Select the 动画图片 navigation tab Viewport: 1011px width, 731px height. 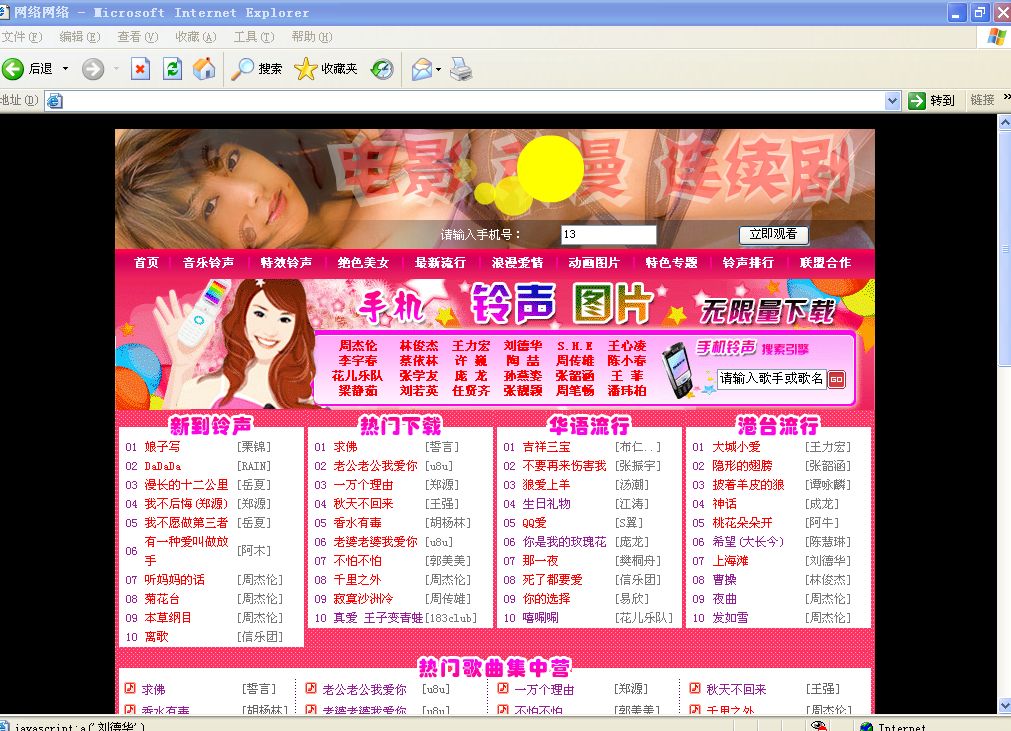594,262
